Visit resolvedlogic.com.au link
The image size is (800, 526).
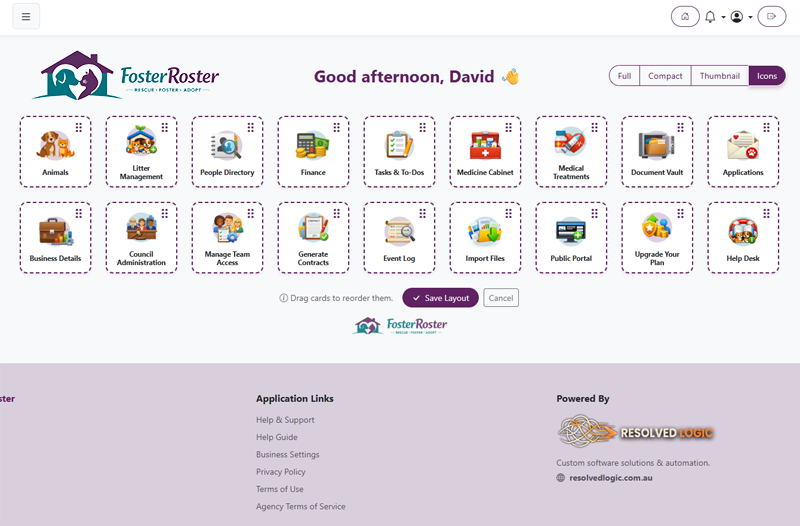[x=611, y=478]
